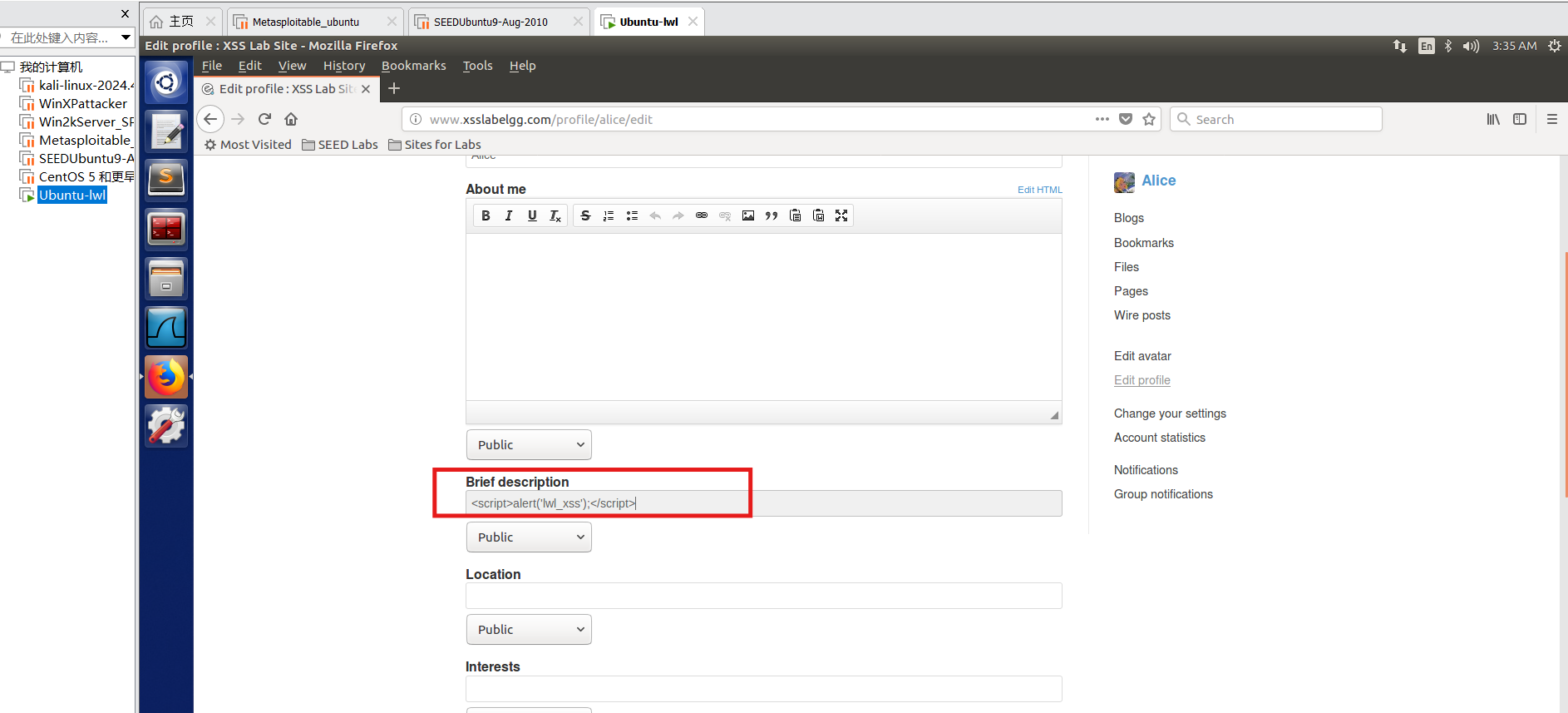Maximize the About me editor
1568x713 pixels.
click(841, 215)
